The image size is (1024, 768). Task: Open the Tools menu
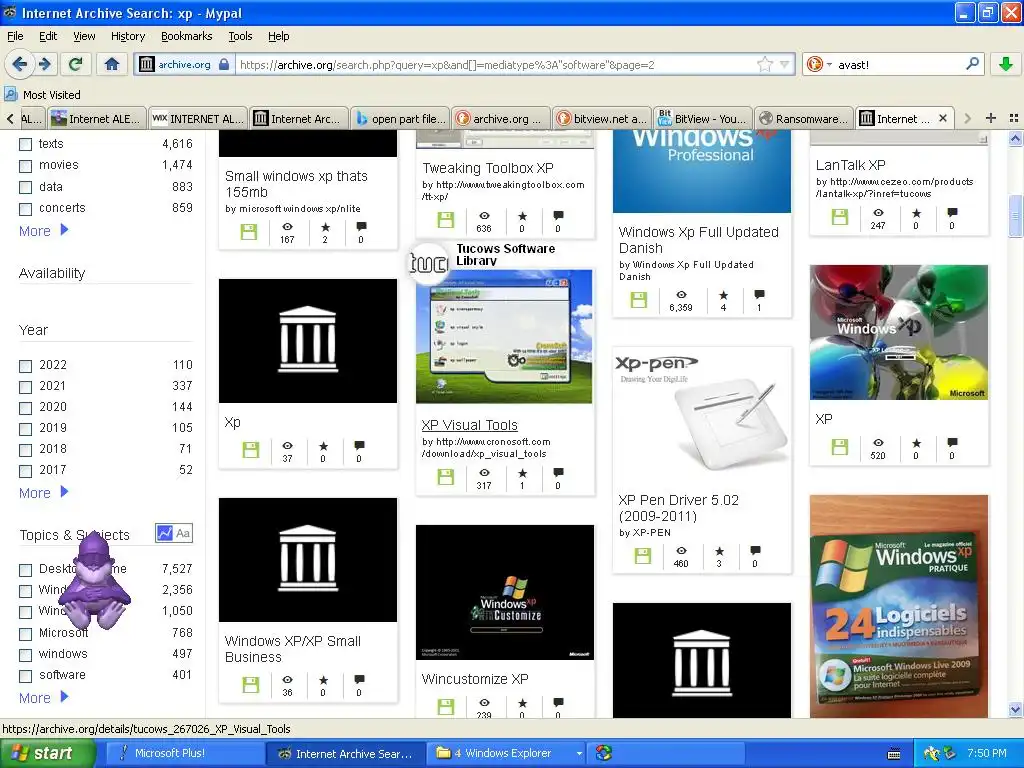pos(240,36)
